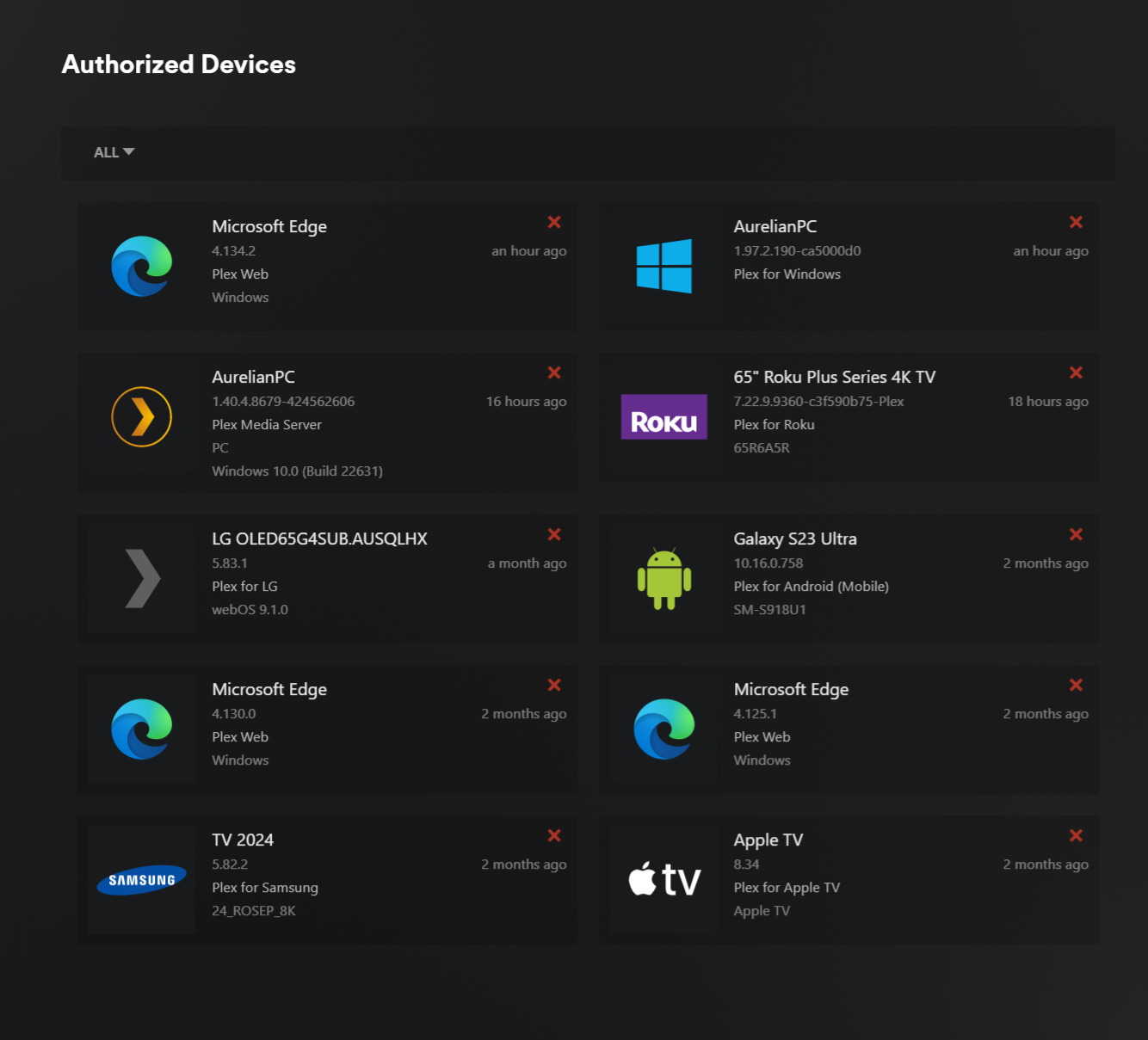Click the a month ago timestamp
Screen dimensions: 1148x1040
coord(528,563)
